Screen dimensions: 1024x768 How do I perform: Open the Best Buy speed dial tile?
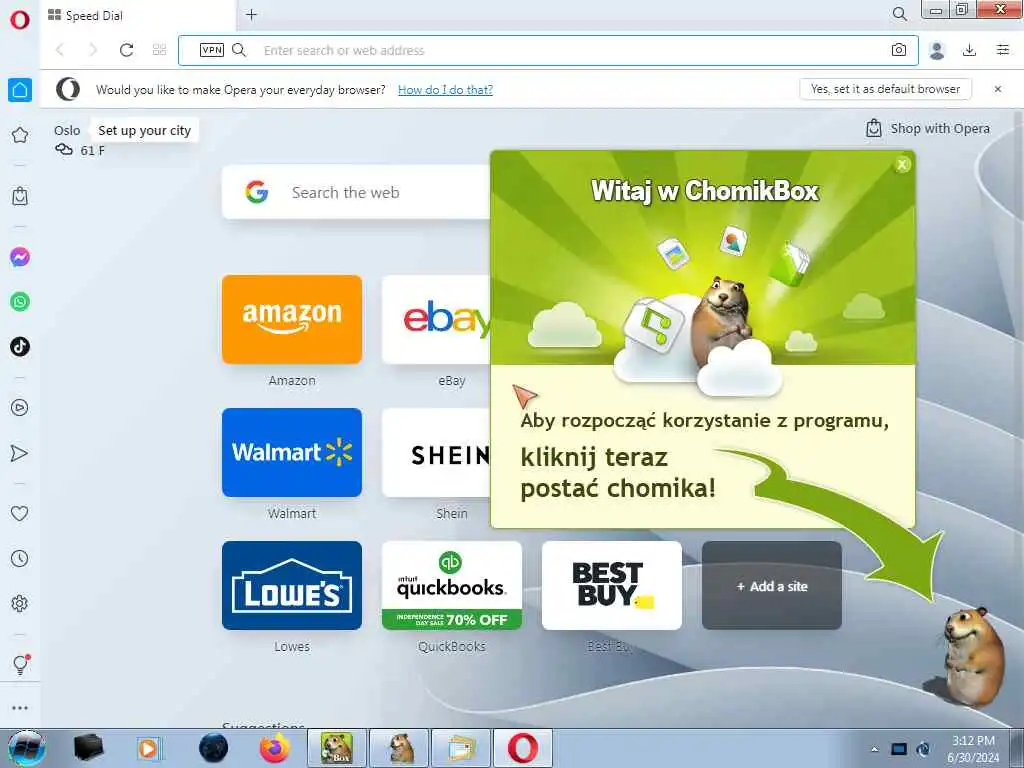(x=612, y=585)
